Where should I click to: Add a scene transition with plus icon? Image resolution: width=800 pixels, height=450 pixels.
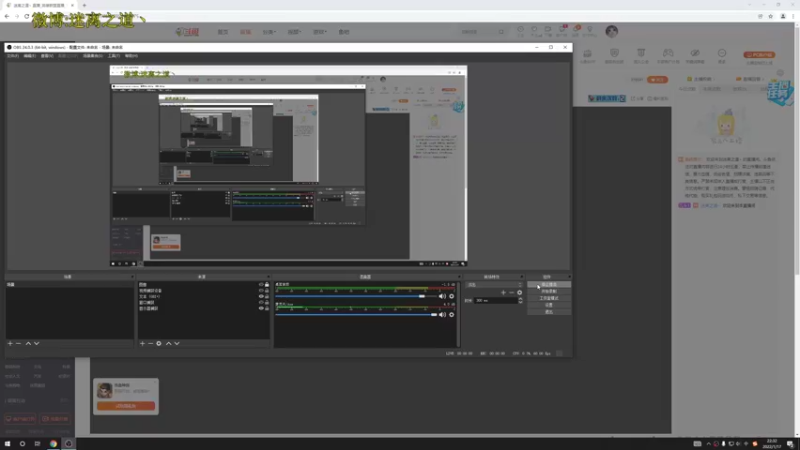[503, 292]
